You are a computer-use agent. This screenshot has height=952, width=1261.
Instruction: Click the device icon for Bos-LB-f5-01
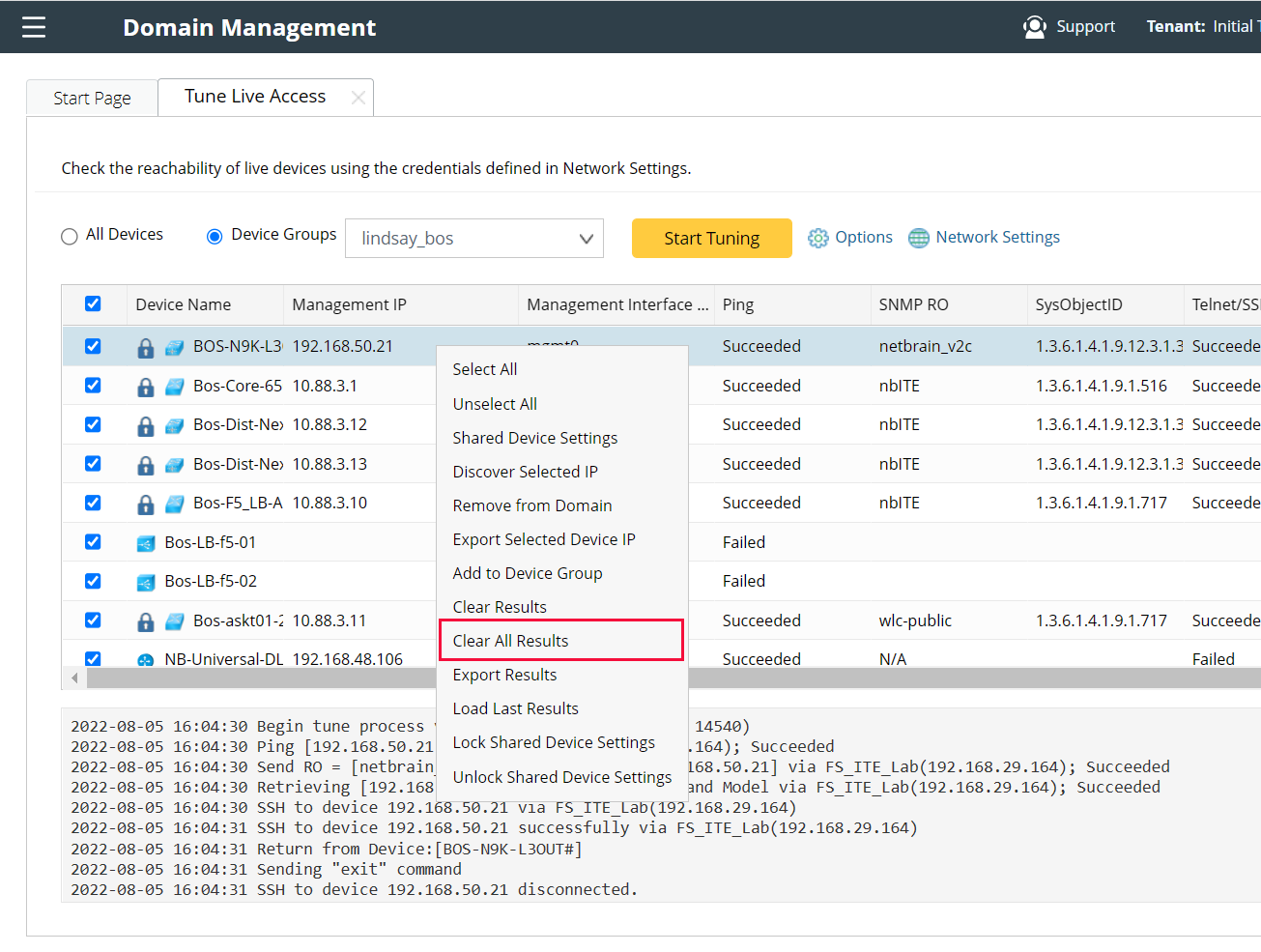pos(146,543)
